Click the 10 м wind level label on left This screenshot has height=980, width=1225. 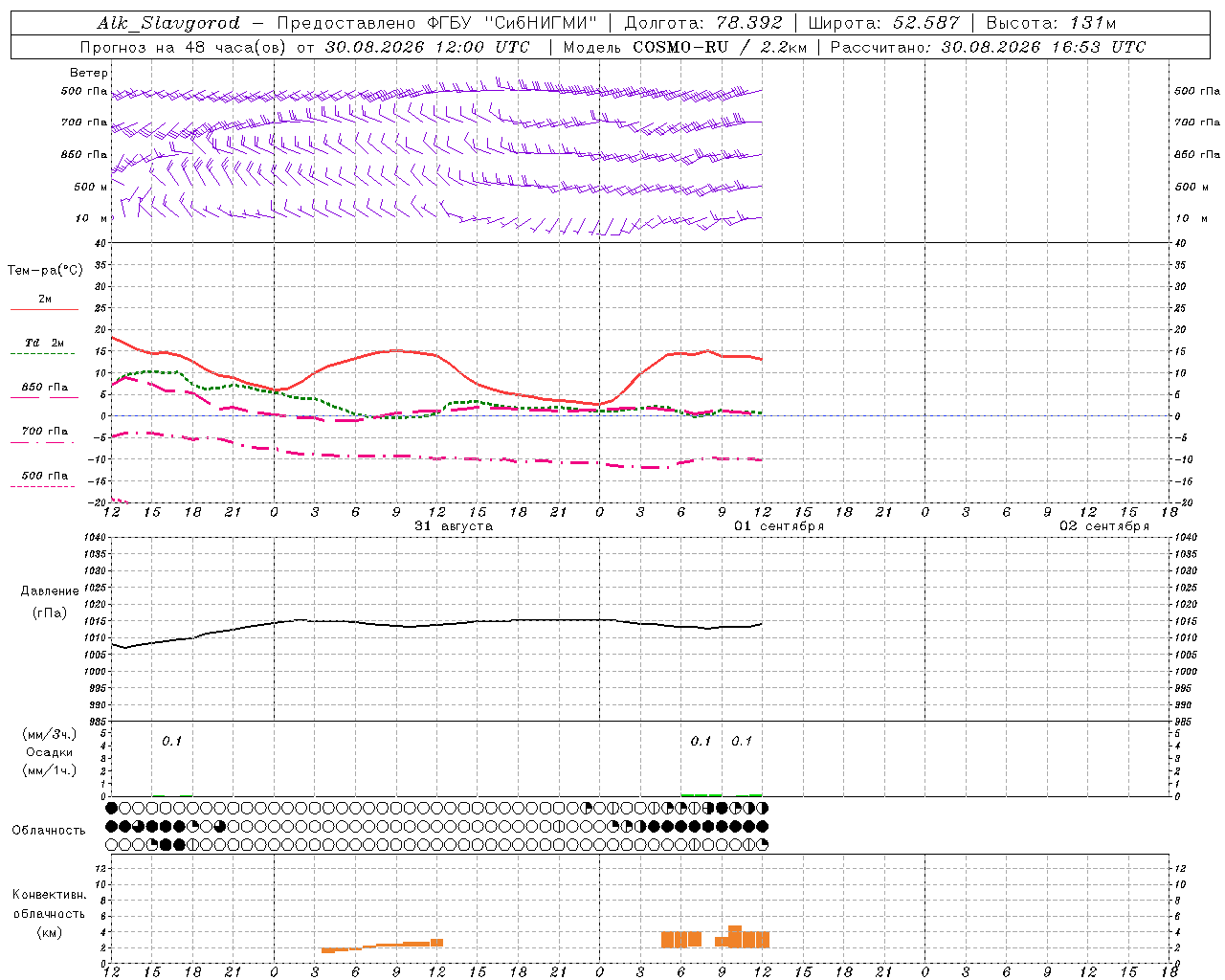(x=92, y=218)
